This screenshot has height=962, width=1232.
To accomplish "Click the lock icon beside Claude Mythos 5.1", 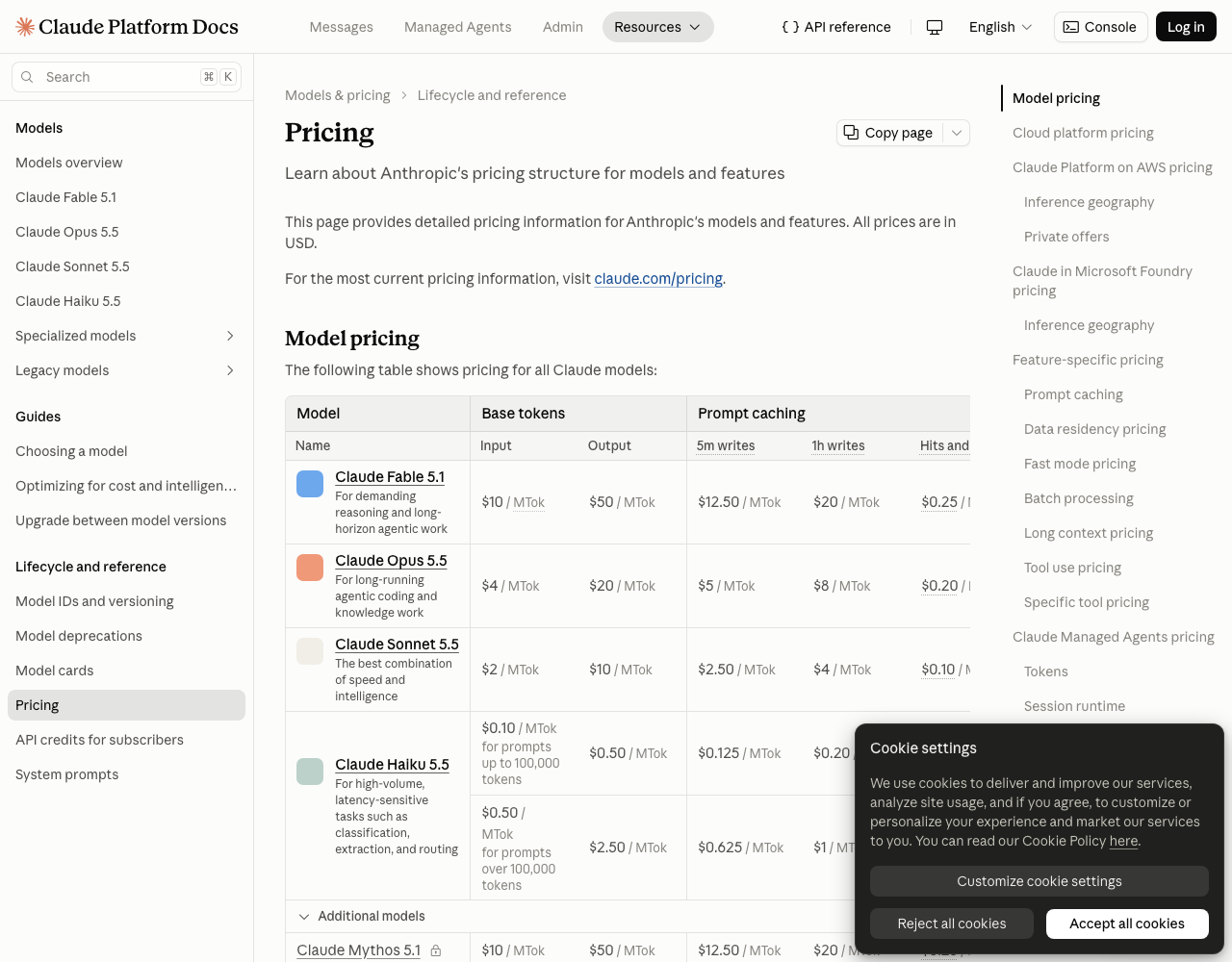I will coord(436,950).
